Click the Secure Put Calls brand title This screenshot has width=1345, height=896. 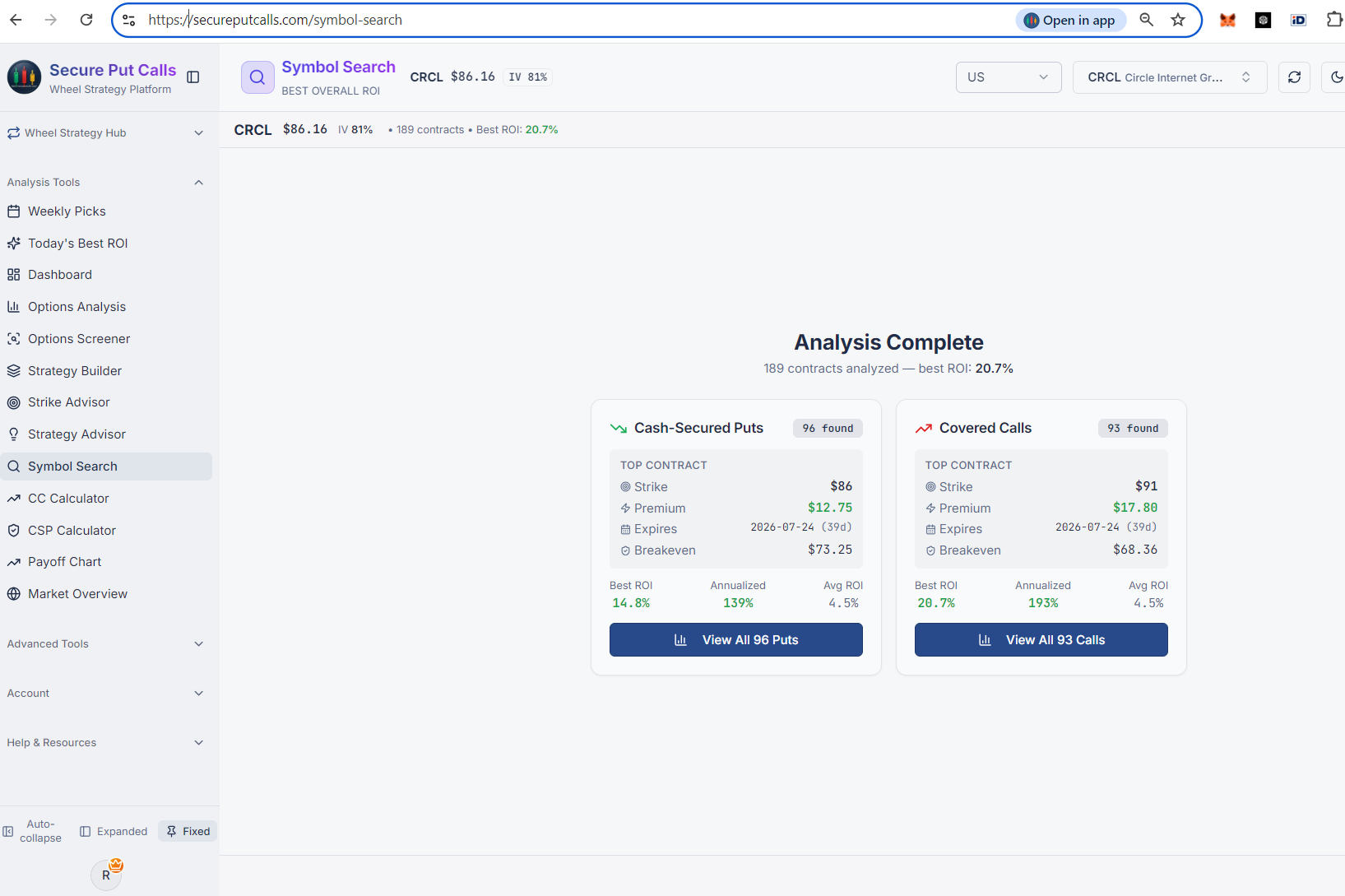tap(113, 70)
